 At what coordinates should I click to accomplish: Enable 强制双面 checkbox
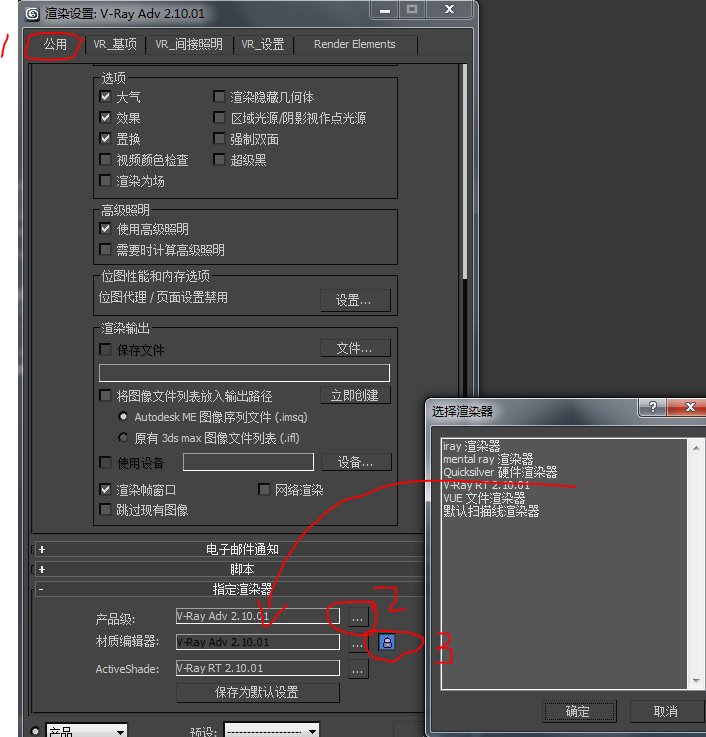[219, 138]
